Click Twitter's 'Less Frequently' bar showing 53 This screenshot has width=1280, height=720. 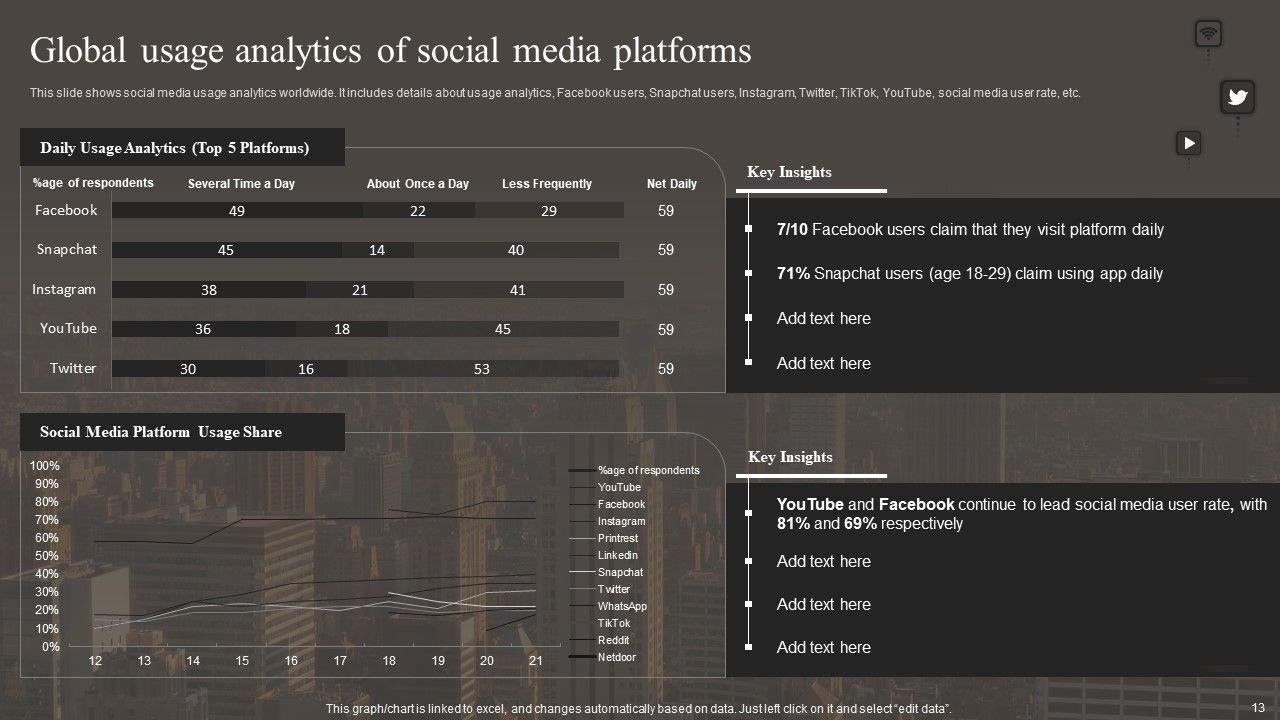[x=482, y=369]
